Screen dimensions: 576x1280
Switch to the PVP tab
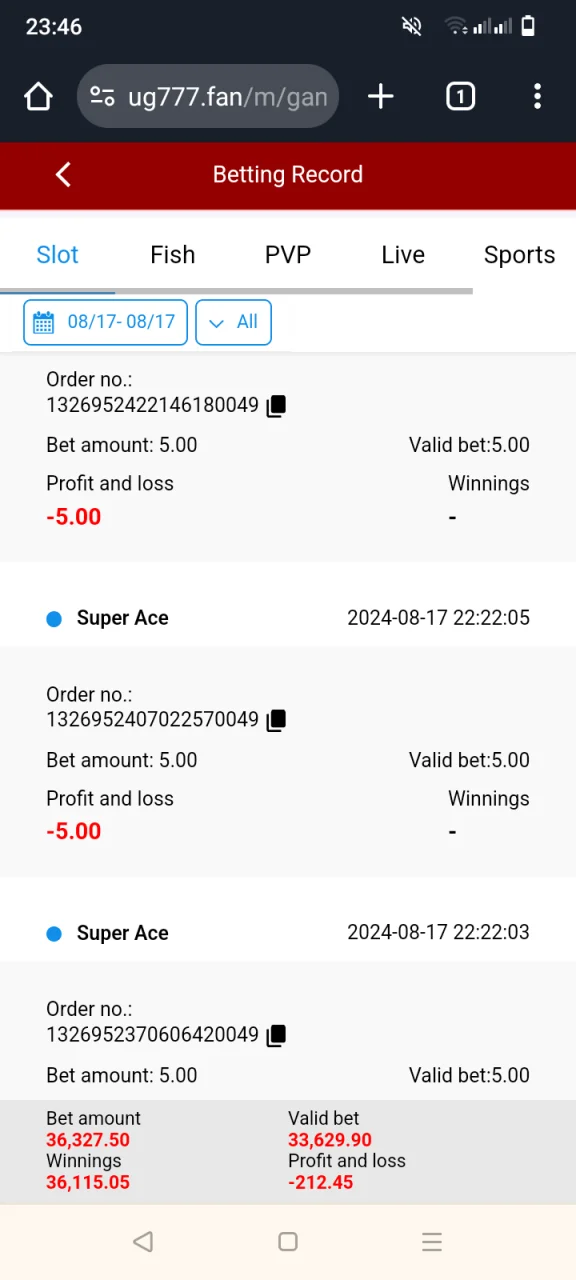288,255
